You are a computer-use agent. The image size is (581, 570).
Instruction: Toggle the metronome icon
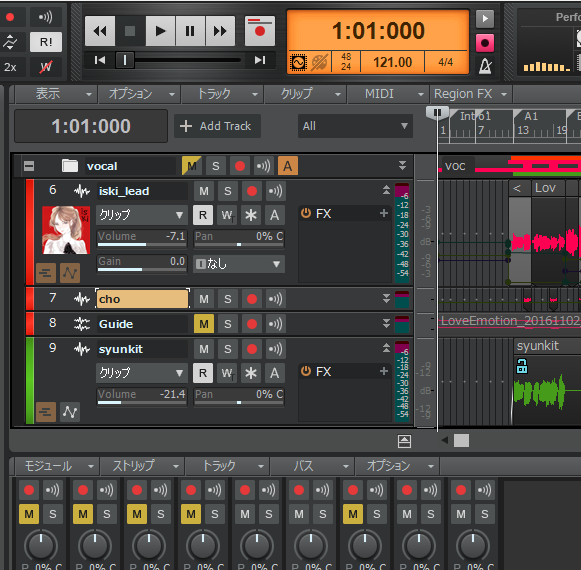click(x=485, y=67)
